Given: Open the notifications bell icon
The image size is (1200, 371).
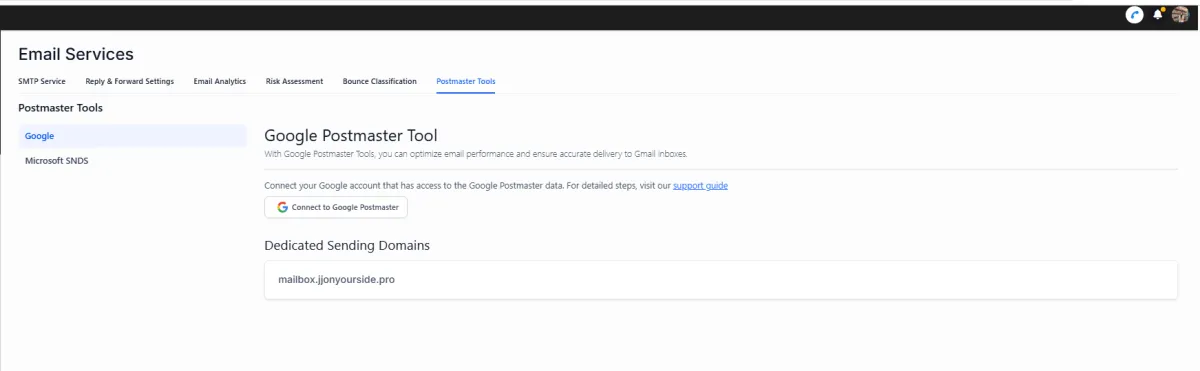Looking at the screenshot, I should coord(1158,14).
